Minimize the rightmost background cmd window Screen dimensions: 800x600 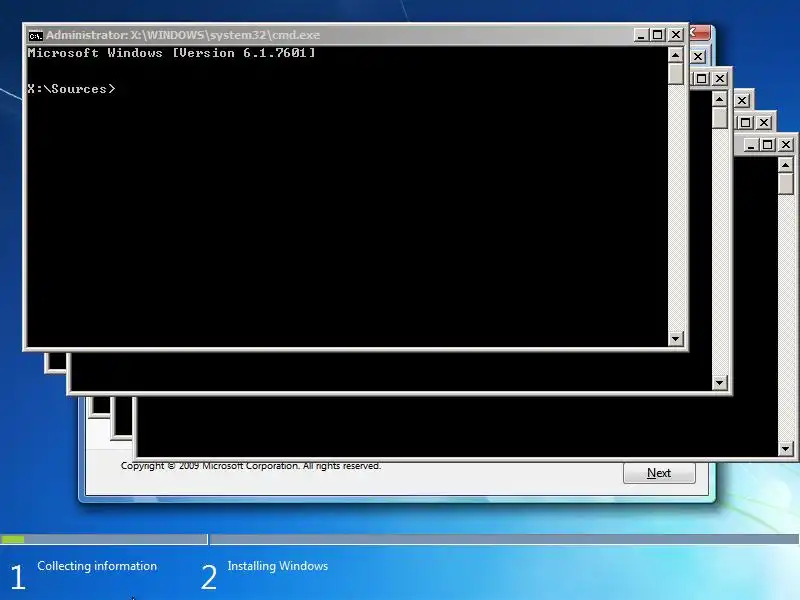coord(751,145)
